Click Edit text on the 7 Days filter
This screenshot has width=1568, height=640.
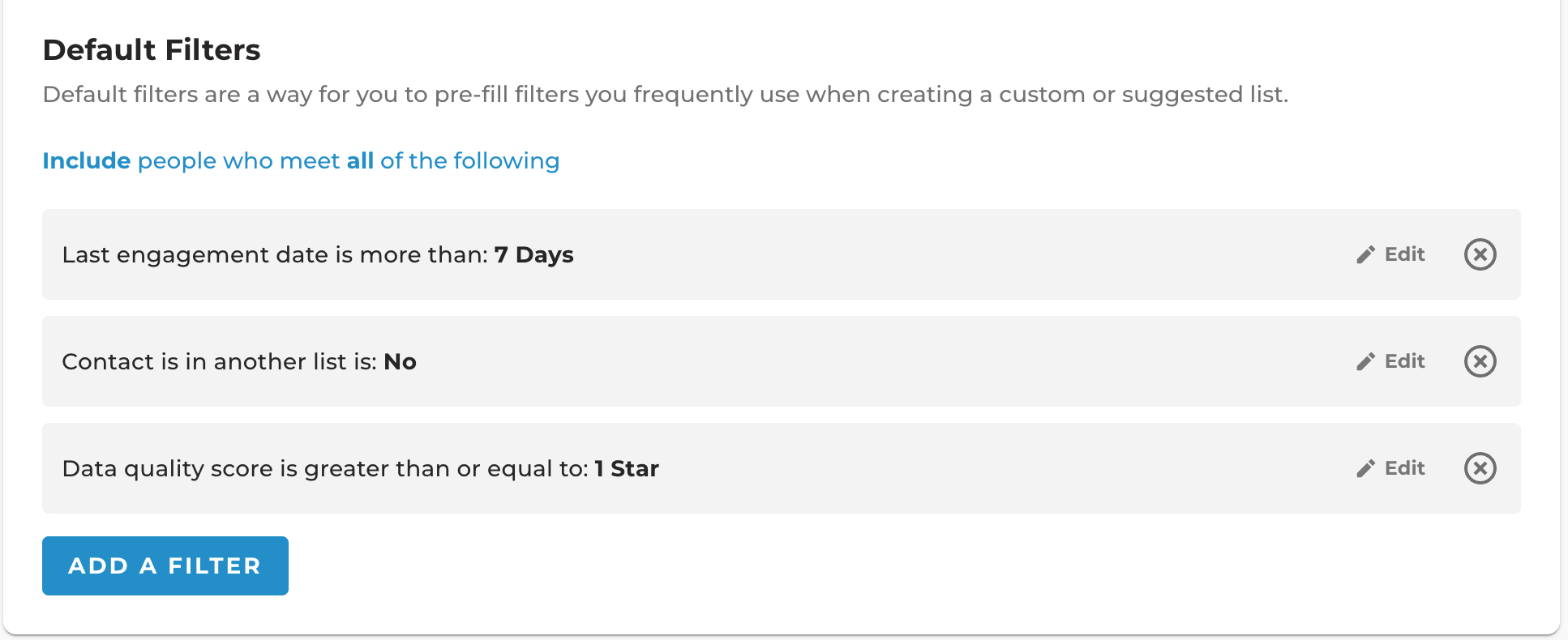point(1404,254)
